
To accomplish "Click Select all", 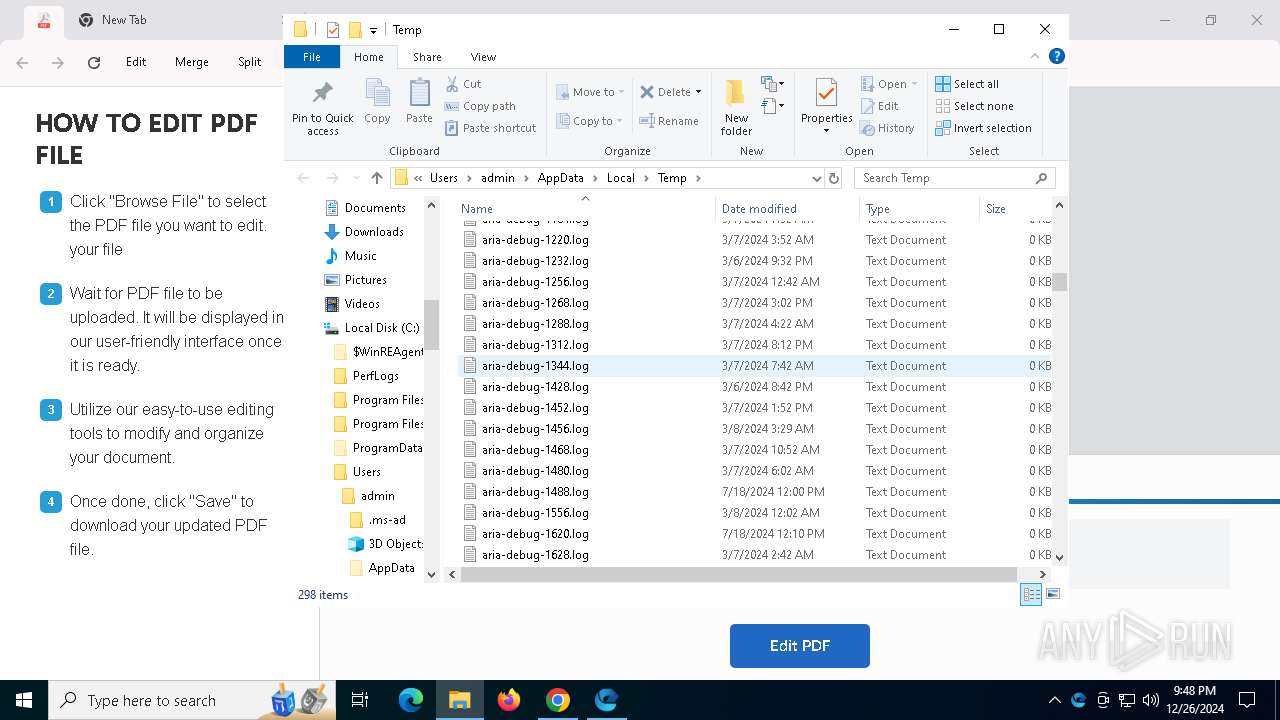I will 967,84.
